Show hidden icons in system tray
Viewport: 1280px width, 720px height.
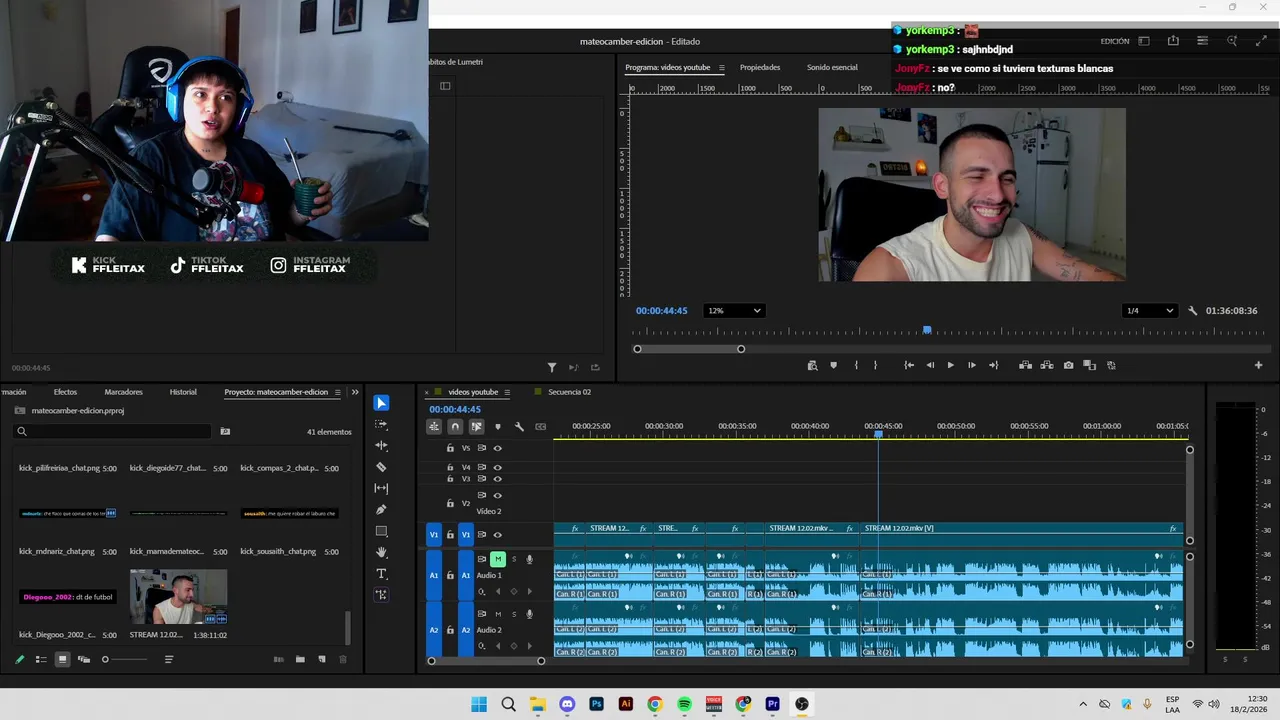[1082, 704]
